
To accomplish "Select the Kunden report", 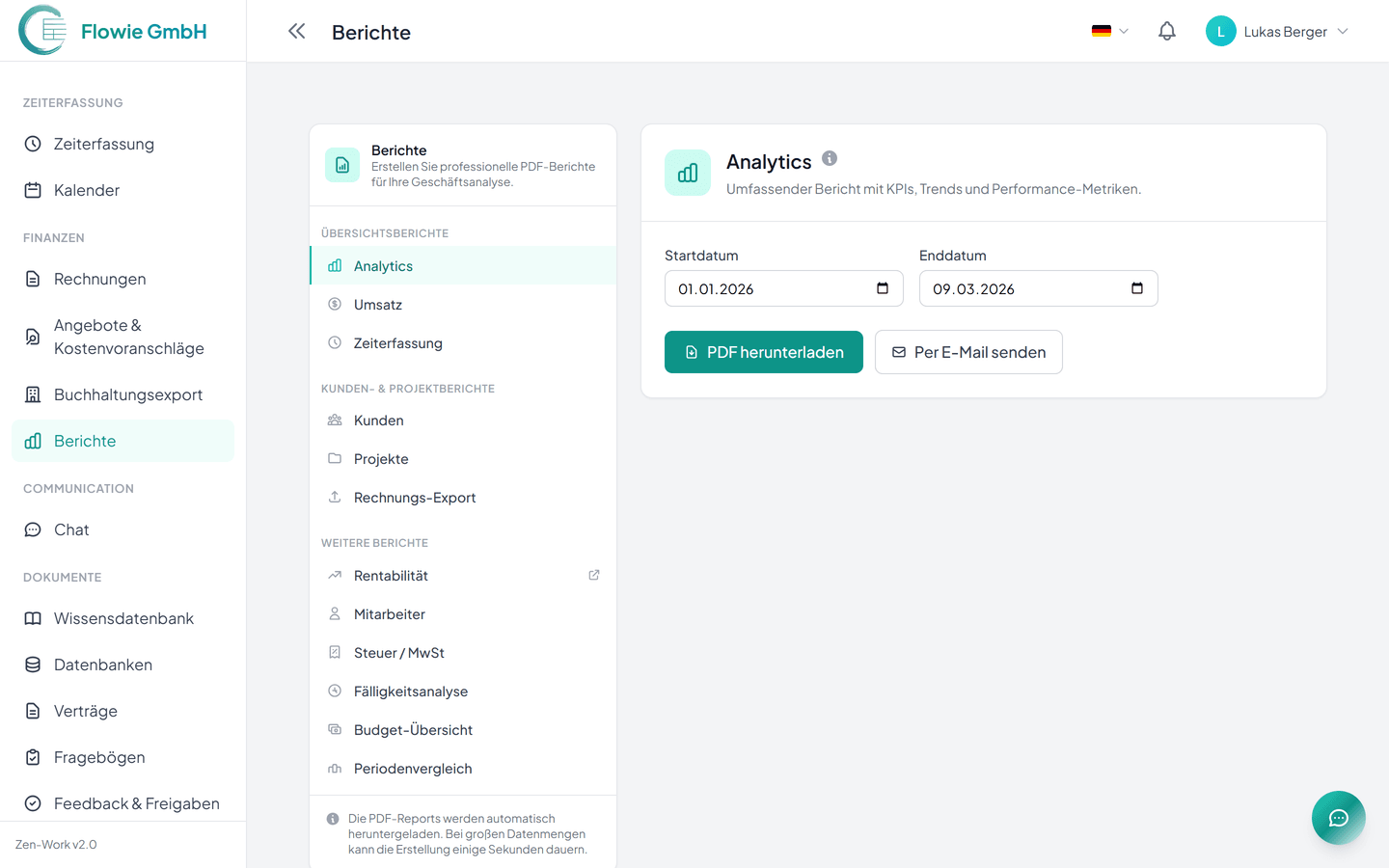I will (379, 420).
